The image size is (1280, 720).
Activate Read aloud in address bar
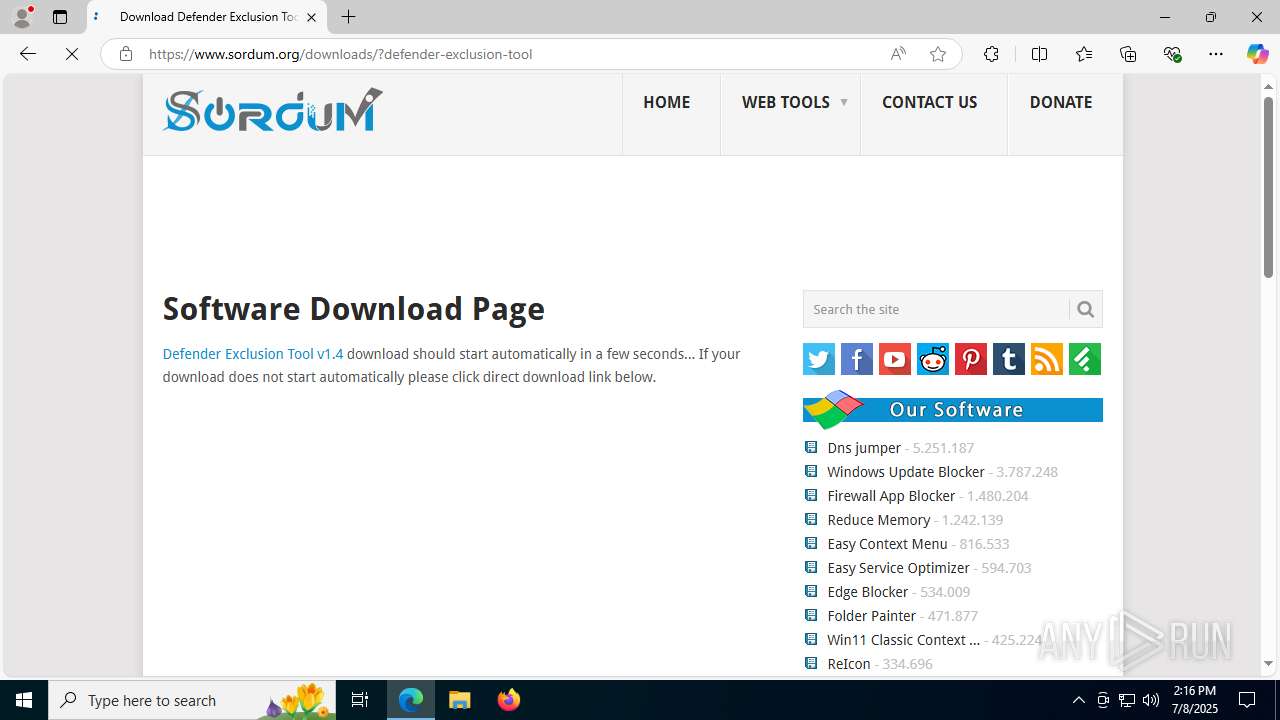point(898,54)
